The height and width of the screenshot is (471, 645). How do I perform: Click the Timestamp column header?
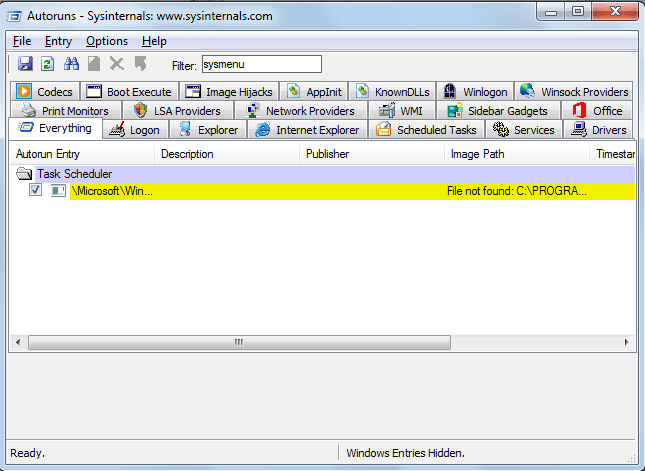point(613,154)
